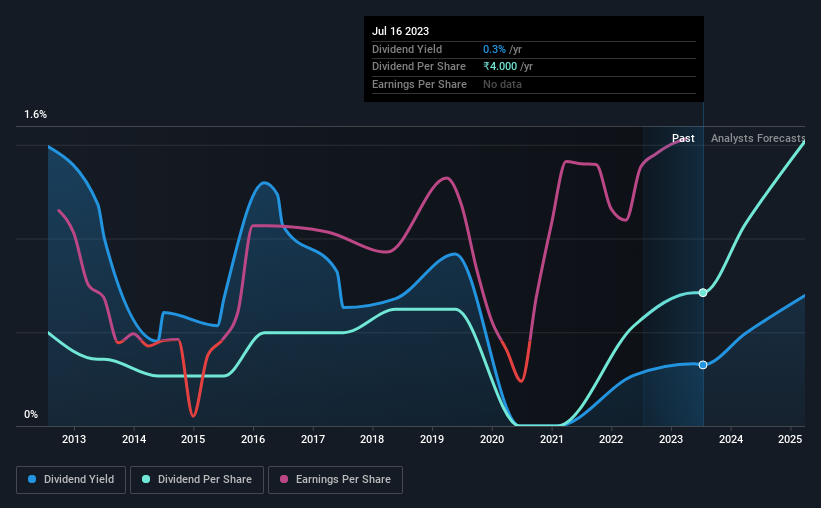Click the 2014 x-axis label
Image resolution: width=821 pixels, height=508 pixels.
[x=134, y=439]
